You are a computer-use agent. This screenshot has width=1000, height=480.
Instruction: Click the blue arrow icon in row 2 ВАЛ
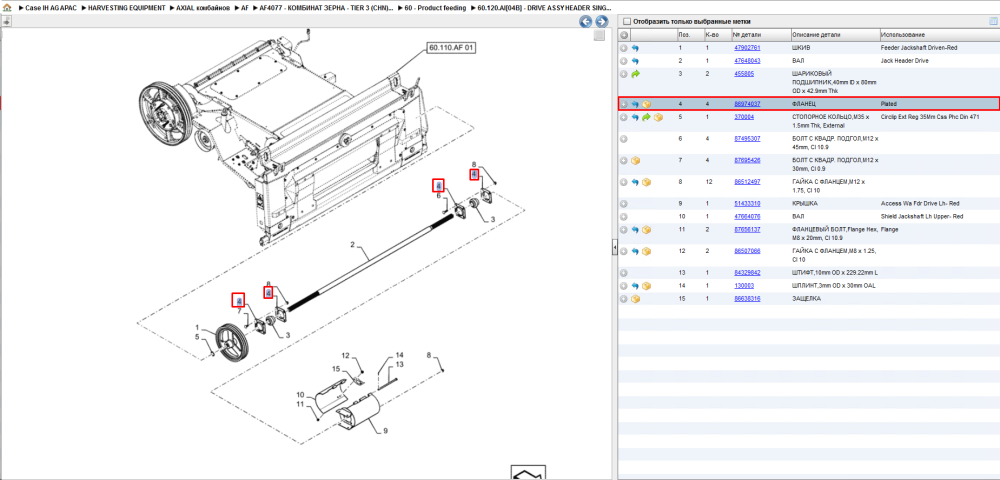(635, 61)
